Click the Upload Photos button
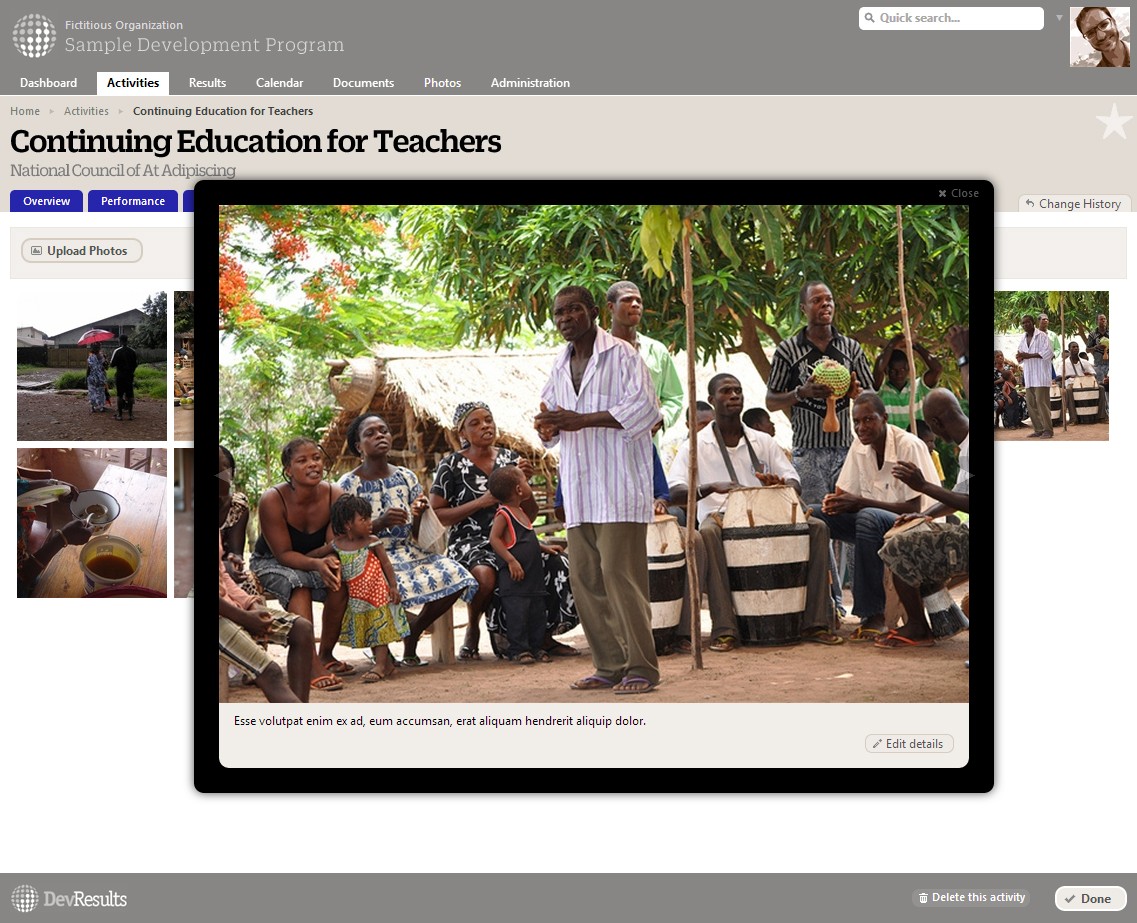The height and width of the screenshot is (923, 1137). 81,251
